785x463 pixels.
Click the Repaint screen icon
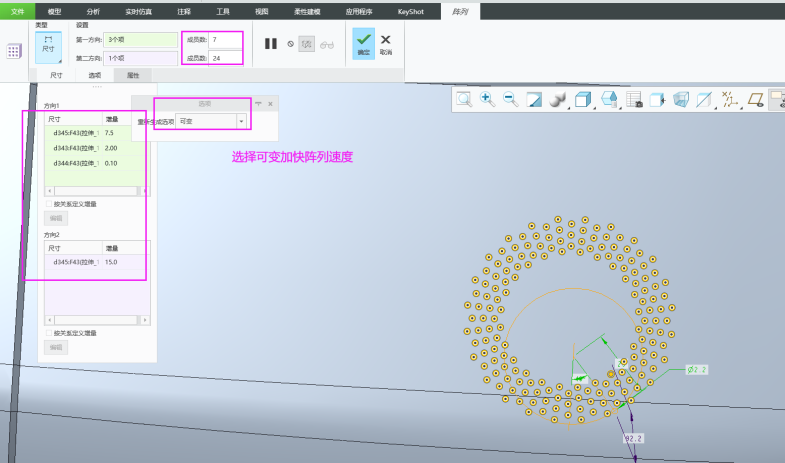(x=534, y=99)
